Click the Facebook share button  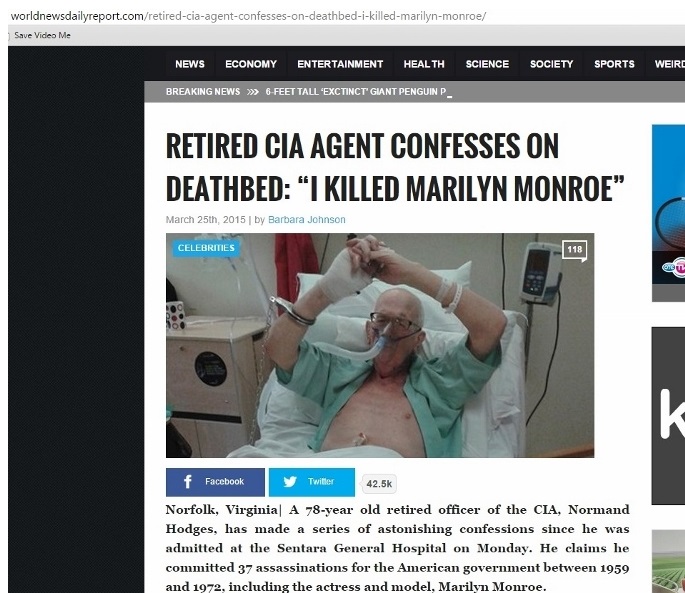[215, 482]
